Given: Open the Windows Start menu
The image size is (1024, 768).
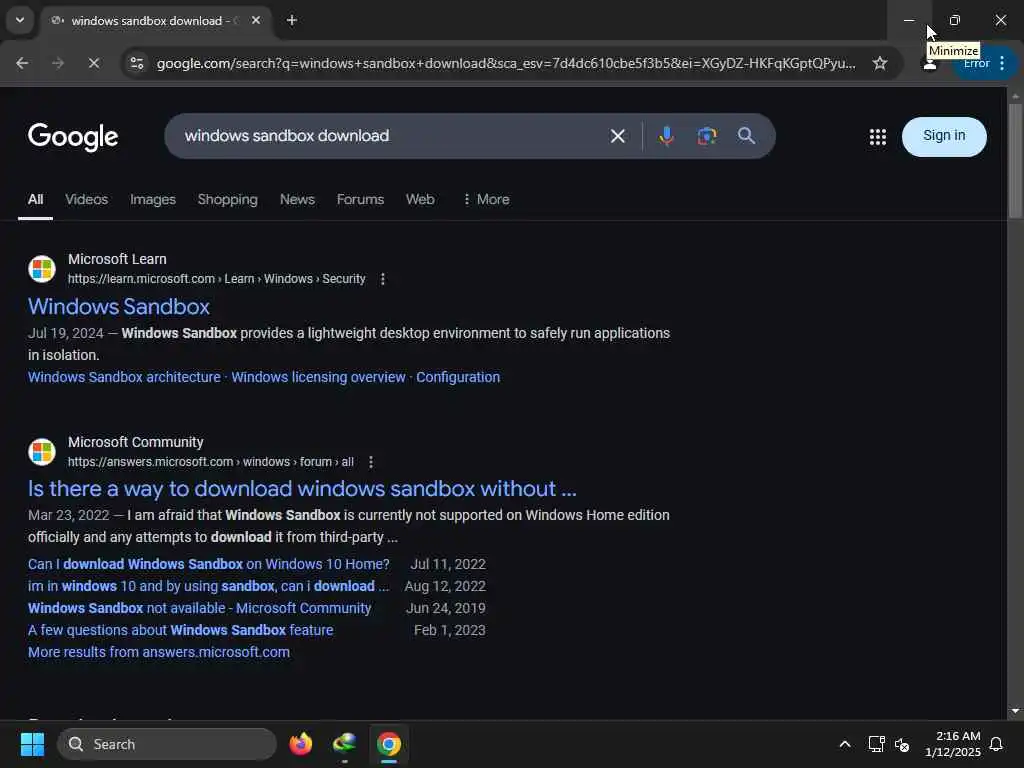Looking at the screenshot, I should click(32, 744).
